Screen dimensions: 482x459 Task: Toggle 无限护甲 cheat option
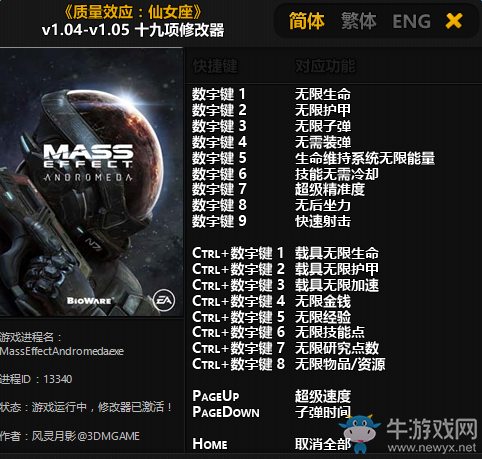click(322, 110)
